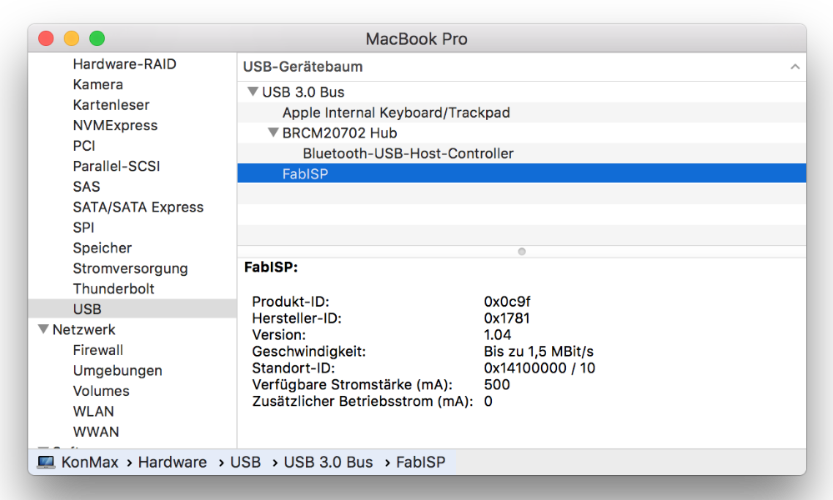833x500 pixels.
Task: Select Stromversorgung entry
Action: pyautogui.click(x=130, y=268)
